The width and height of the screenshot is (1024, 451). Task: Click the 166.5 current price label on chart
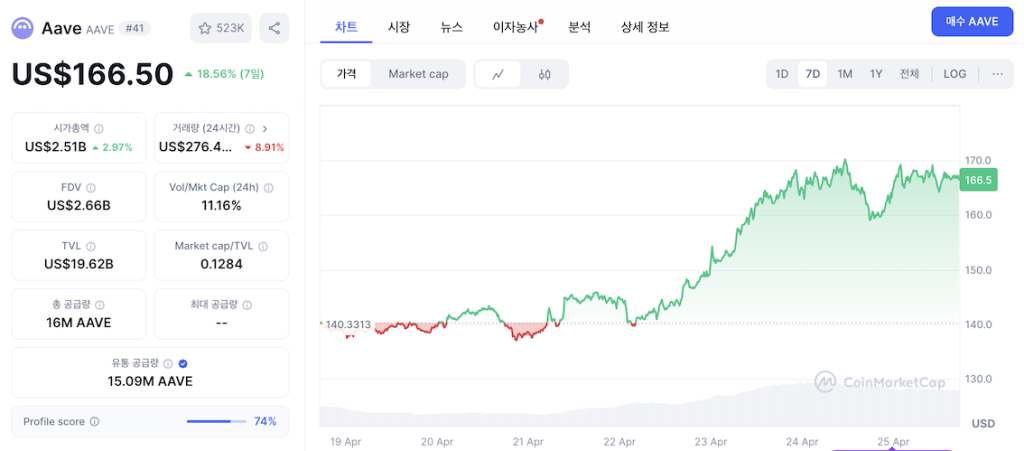[x=978, y=181]
